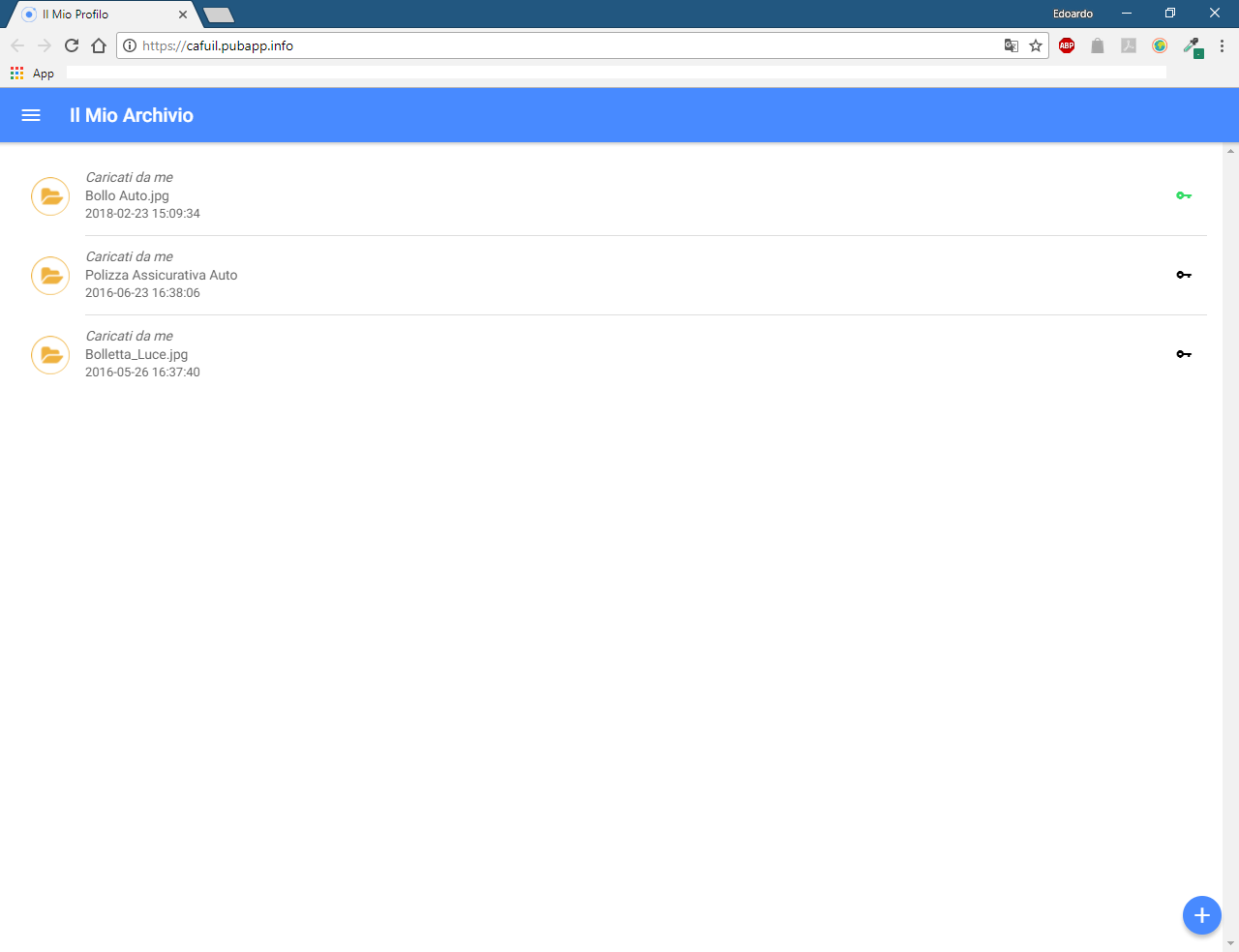This screenshot has height=952, width=1239.
Task: Click the PDF extension icon
Action: coord(1129,45)
